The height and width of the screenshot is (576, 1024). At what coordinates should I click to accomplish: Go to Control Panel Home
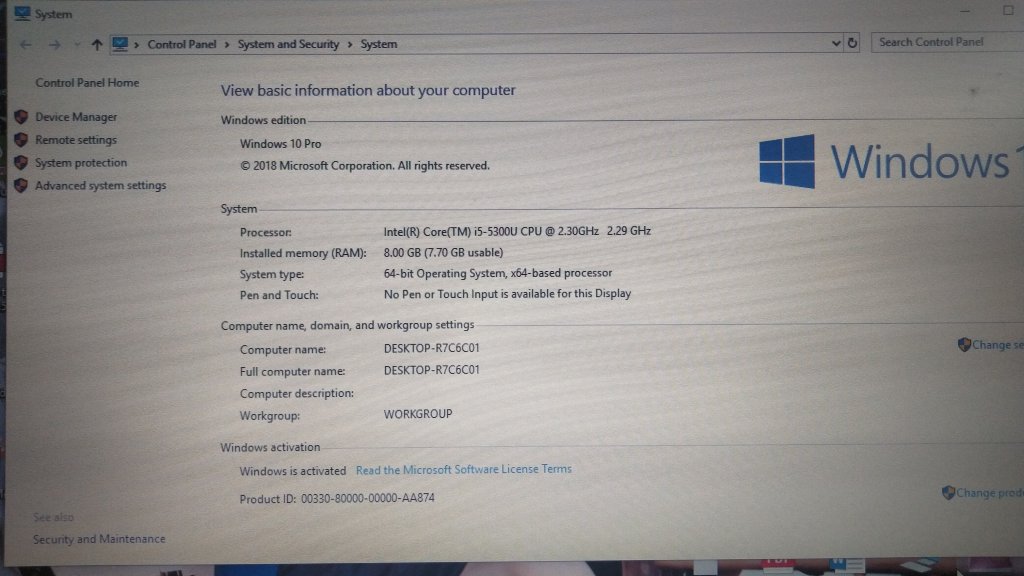tap(87, 83)
